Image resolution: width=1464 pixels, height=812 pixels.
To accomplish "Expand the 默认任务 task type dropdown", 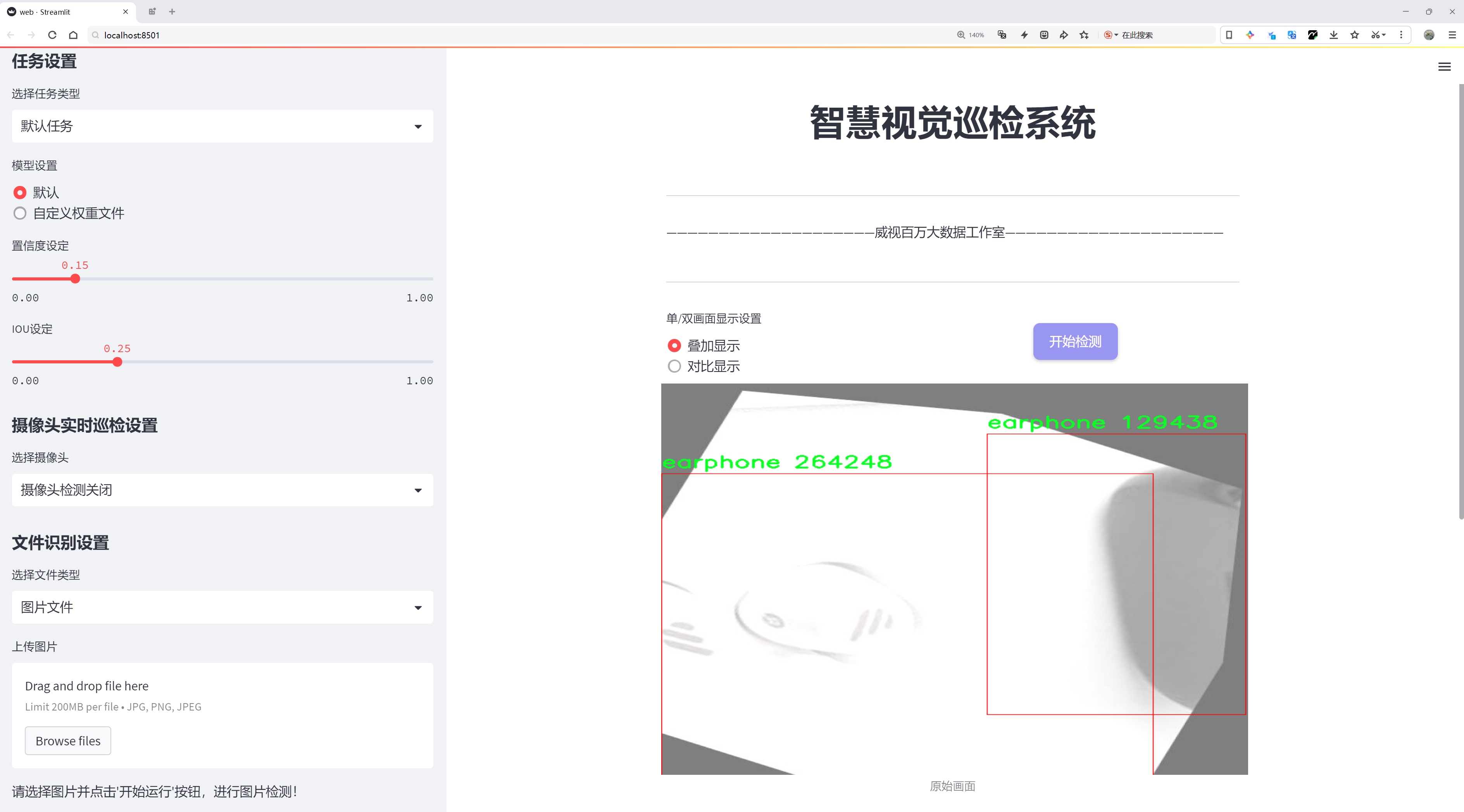I will (222, 126).
